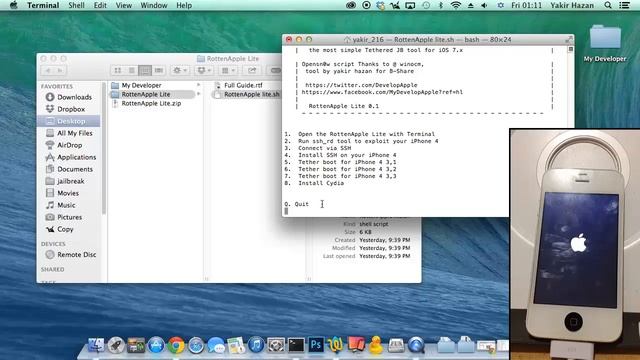640x360 pixels.
Task: Open Spotlight search magnifier
Action: [608, 5]
